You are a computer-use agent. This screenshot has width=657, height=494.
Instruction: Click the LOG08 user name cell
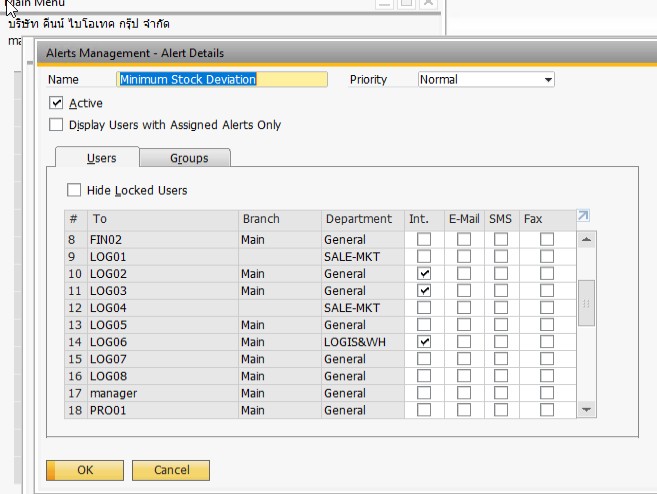[163, 376]
